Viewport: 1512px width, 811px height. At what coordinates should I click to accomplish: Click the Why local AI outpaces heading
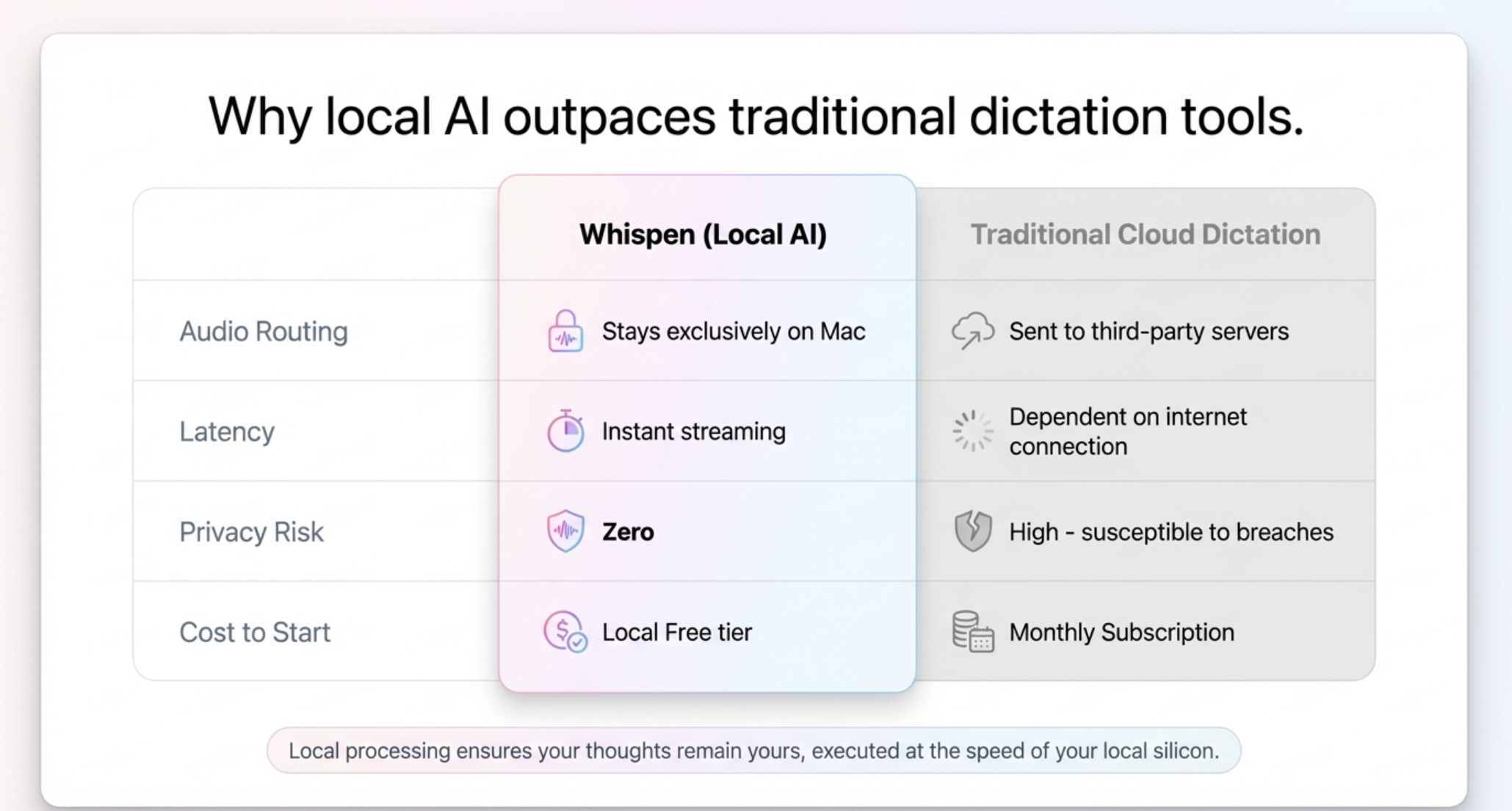pos(756,117)
